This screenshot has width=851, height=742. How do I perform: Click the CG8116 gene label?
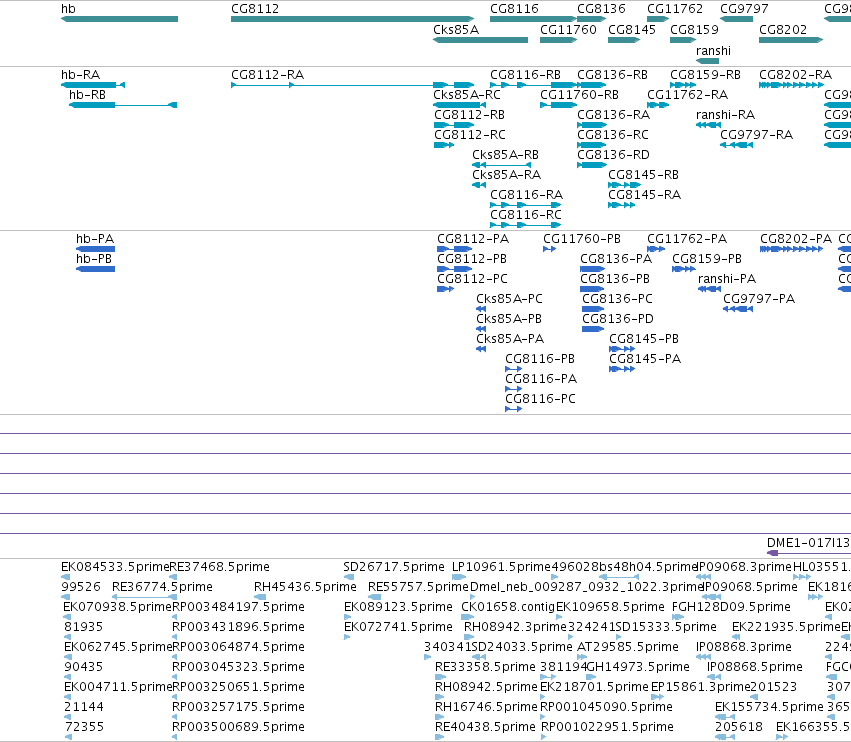pos(515,9)
